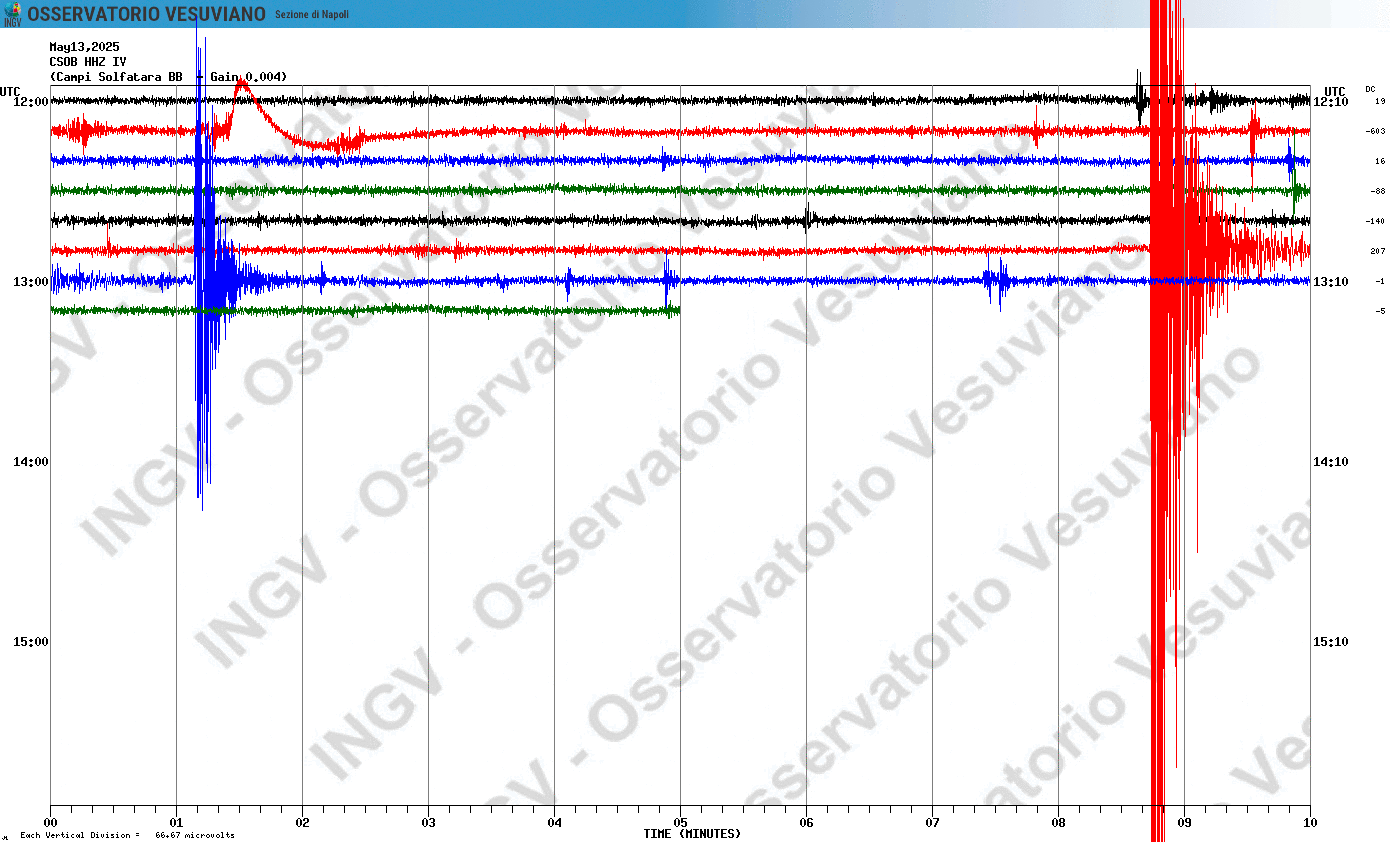Click minute tick label '02' on bottom axis
This screenshot has width=1390, height=849.
[x=303, y=823]
